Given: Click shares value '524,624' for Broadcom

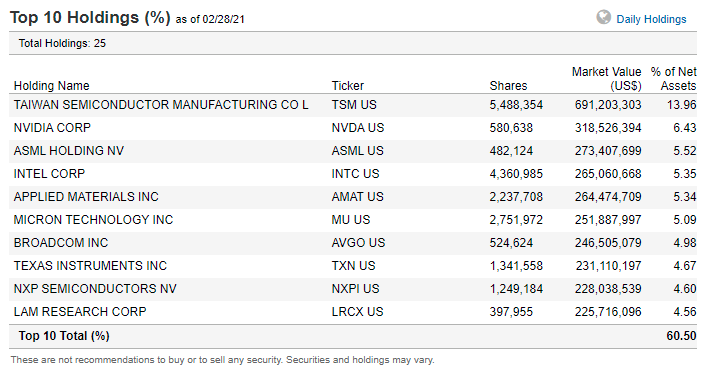Looking at the screenshot, I should pos(511,243).
